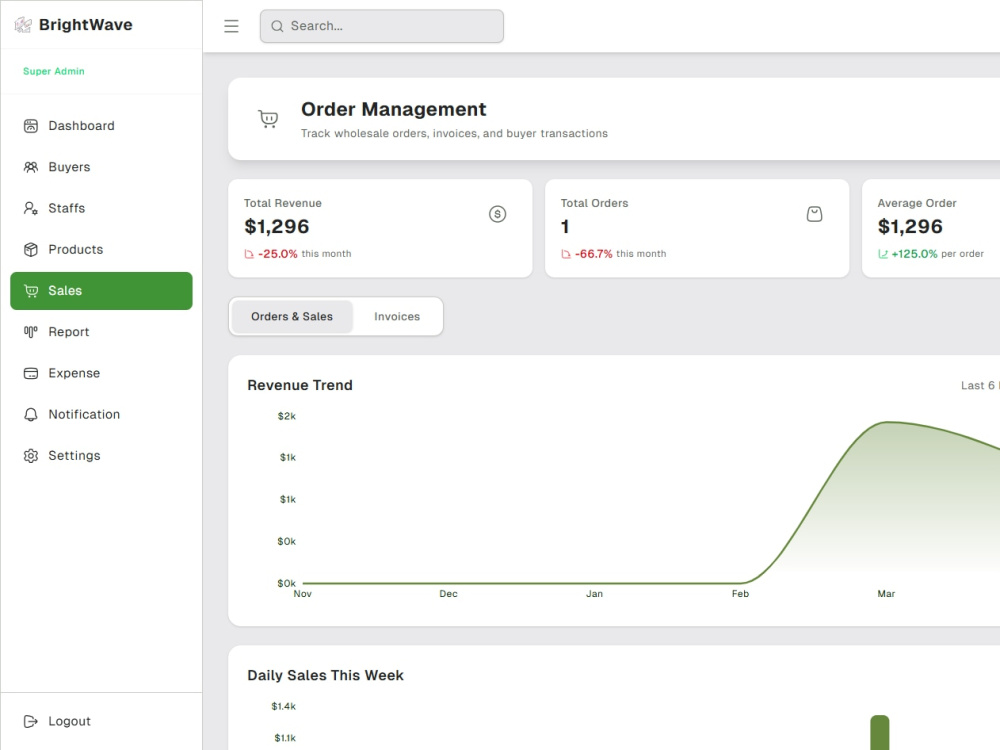
Task: Click the Staffs user-gear icon
Action: point(31,209)
